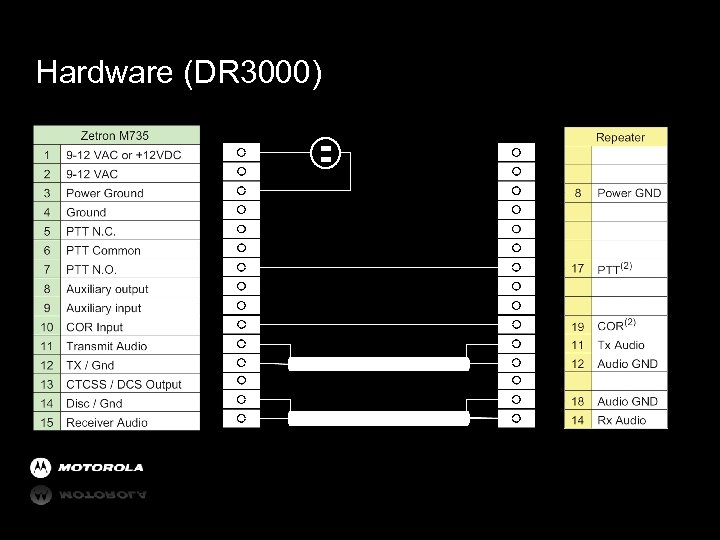
Task: Click the 'PTT N.C.' row
Action: coord(117,231)
